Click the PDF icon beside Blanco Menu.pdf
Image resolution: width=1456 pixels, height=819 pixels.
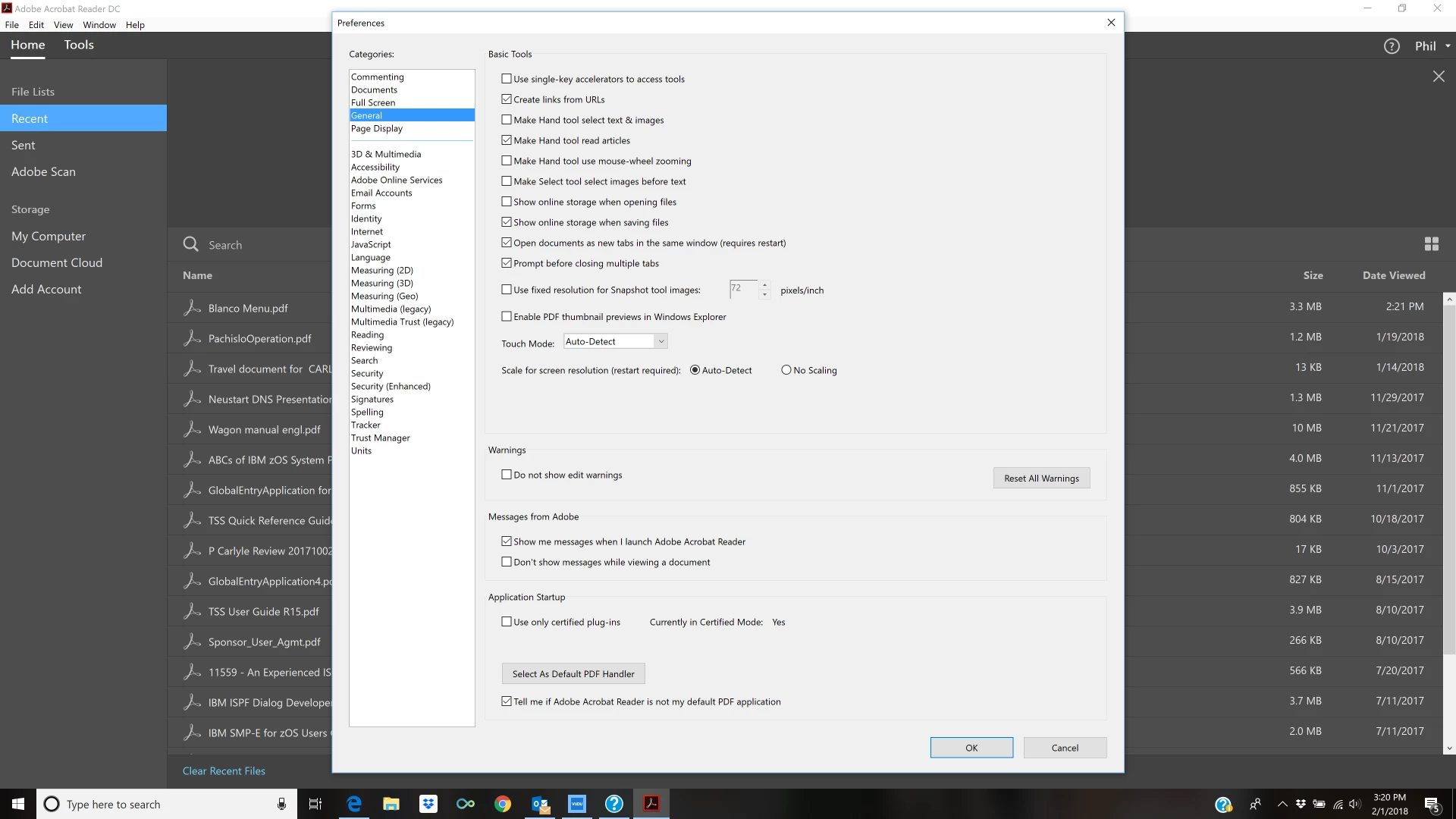click(193, 308)
